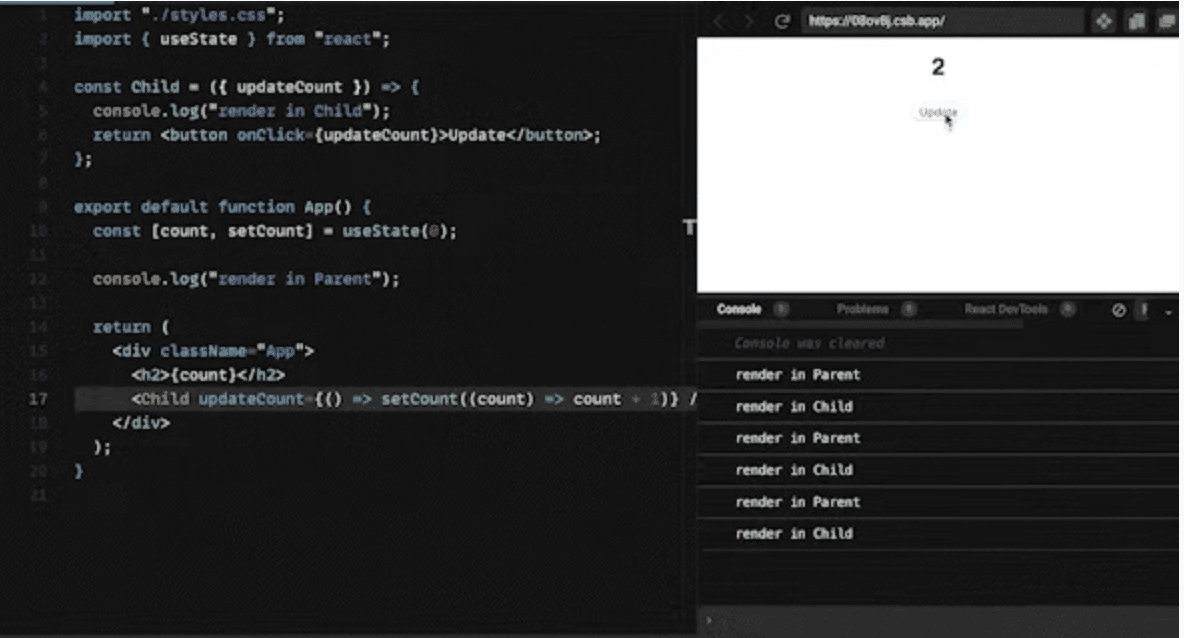Click the last 'render in Child' log entry

click(793, 534)
